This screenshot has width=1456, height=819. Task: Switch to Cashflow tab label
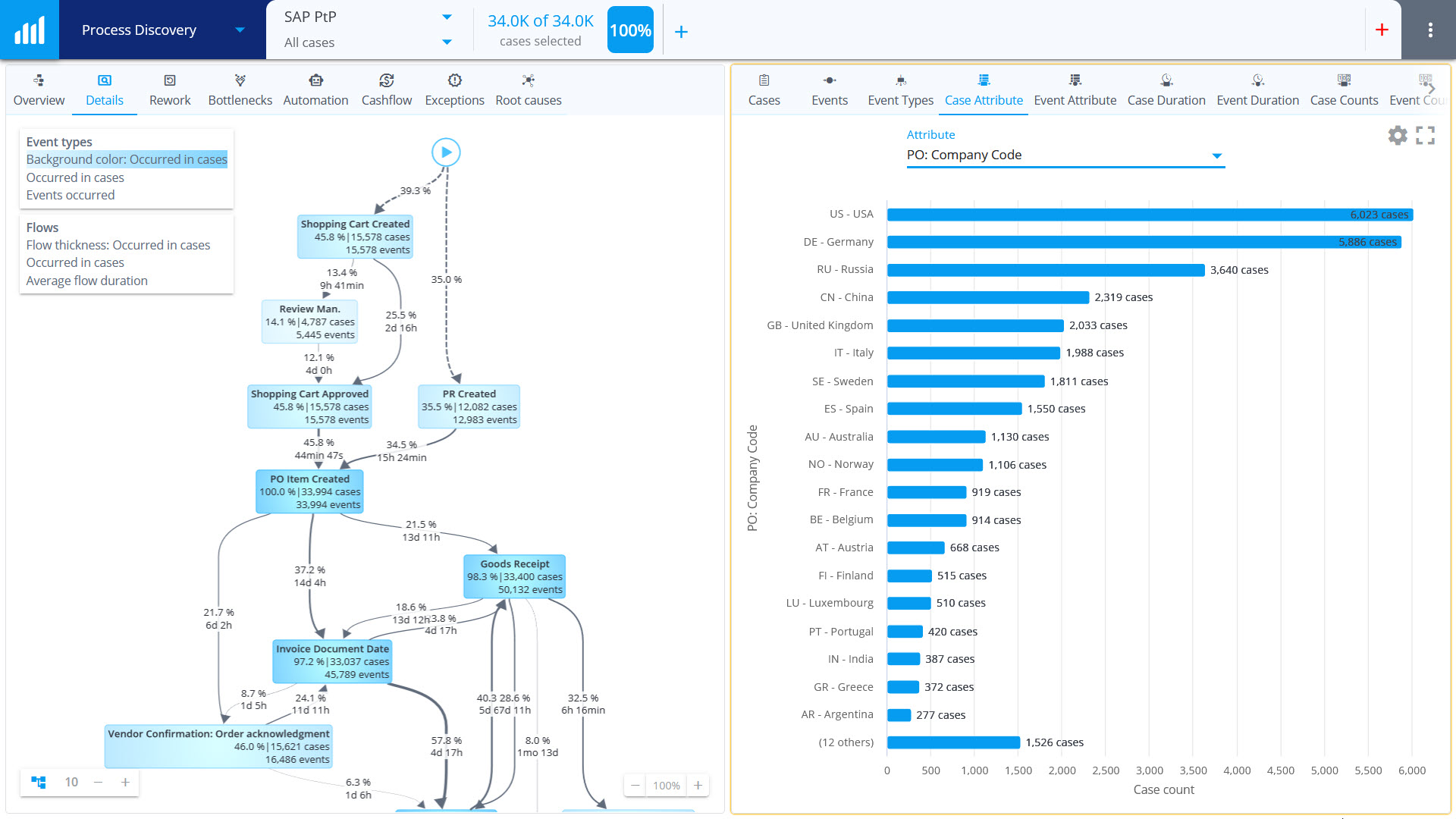tap(387, 100)
